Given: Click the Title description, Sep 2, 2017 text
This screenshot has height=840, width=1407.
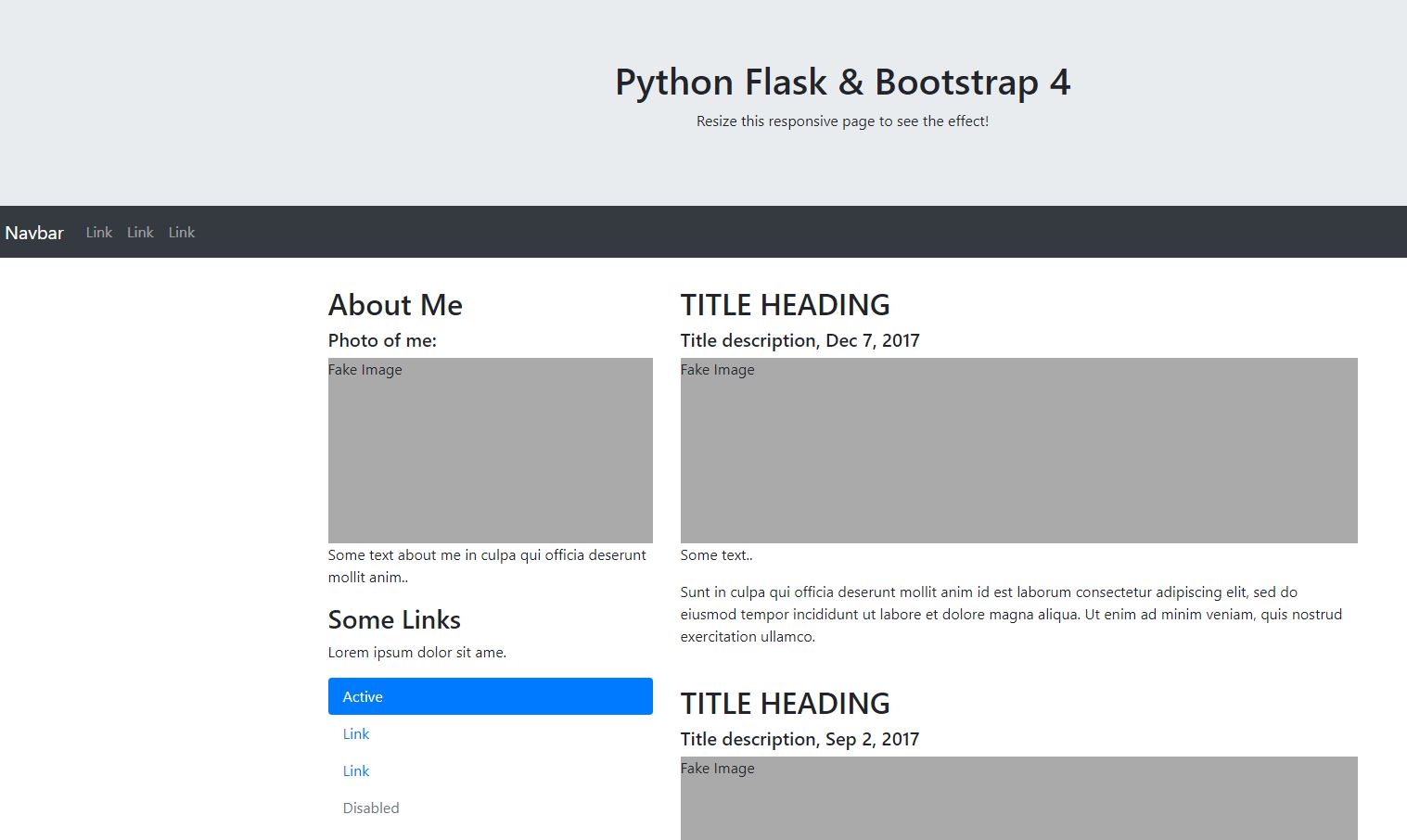Looking at the screenshot, I should click(799, 739).
